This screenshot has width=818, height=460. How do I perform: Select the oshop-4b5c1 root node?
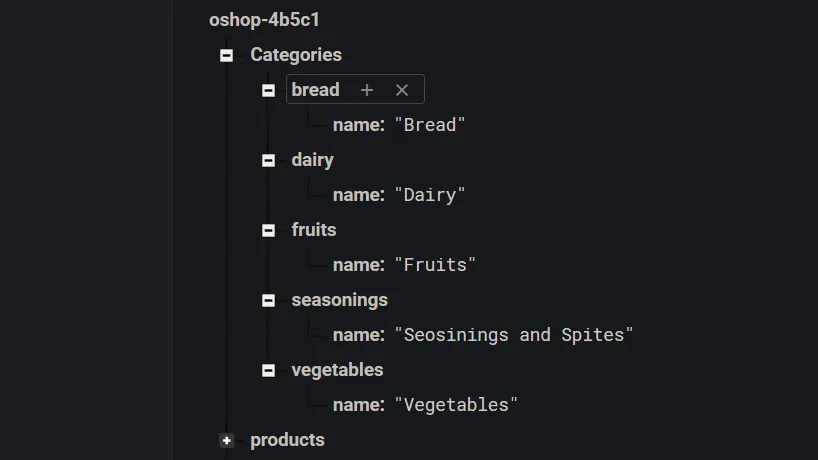coord(264,20)
